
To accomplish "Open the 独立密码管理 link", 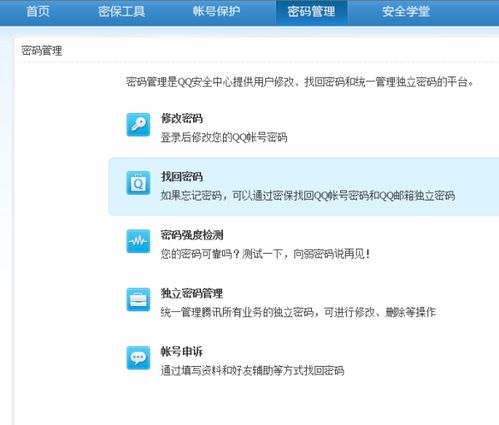I will [192, 293].
